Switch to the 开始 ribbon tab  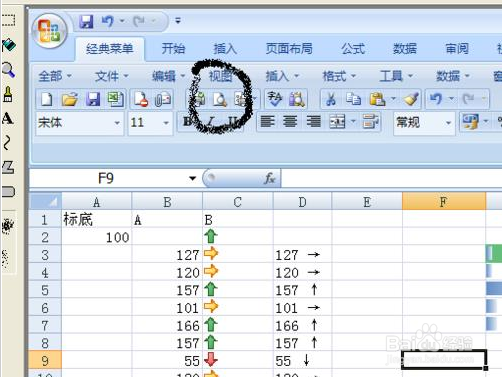(x=173, y=49)
